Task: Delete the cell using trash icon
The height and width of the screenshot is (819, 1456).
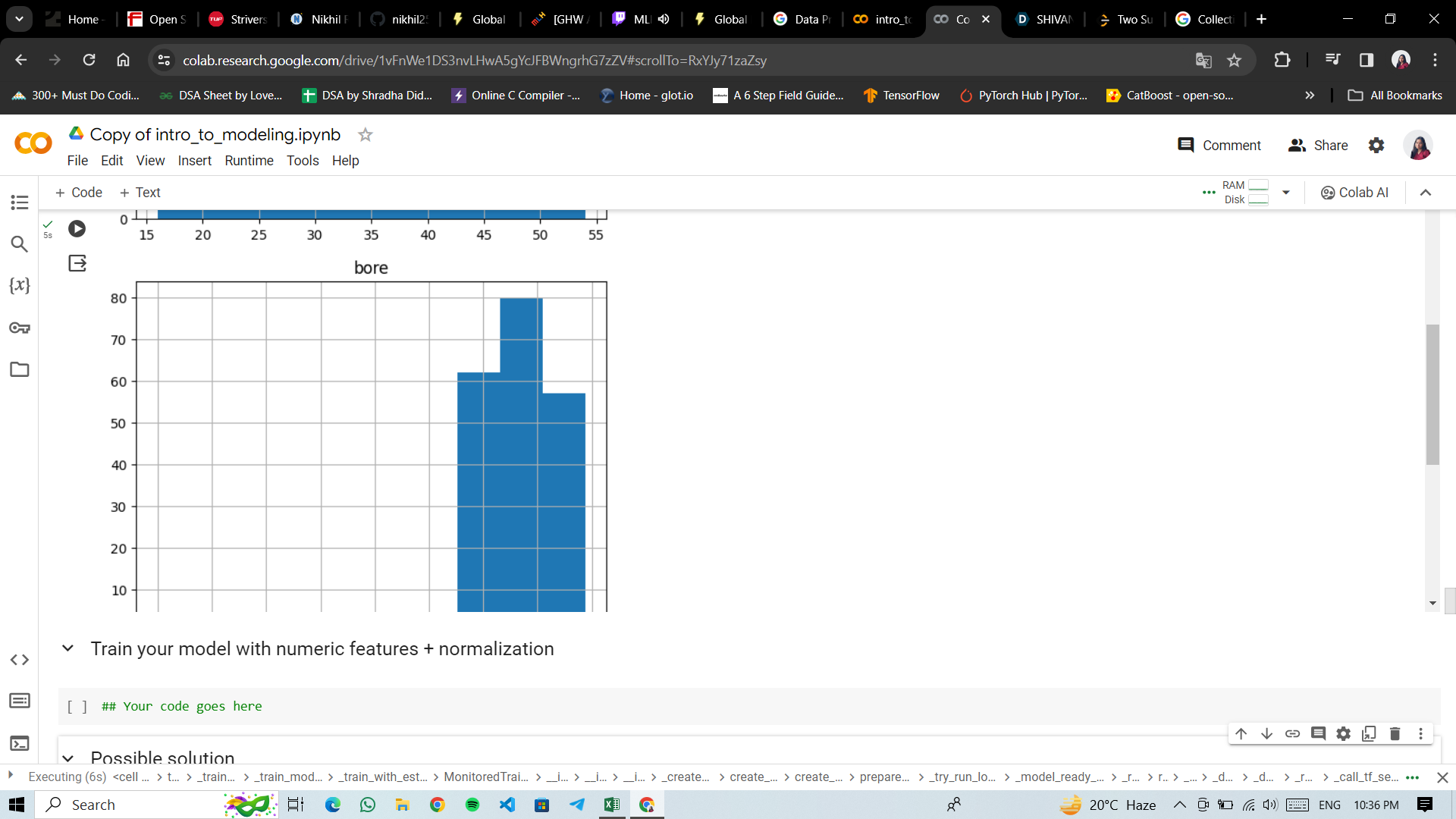Action: tap(1395, 733)
